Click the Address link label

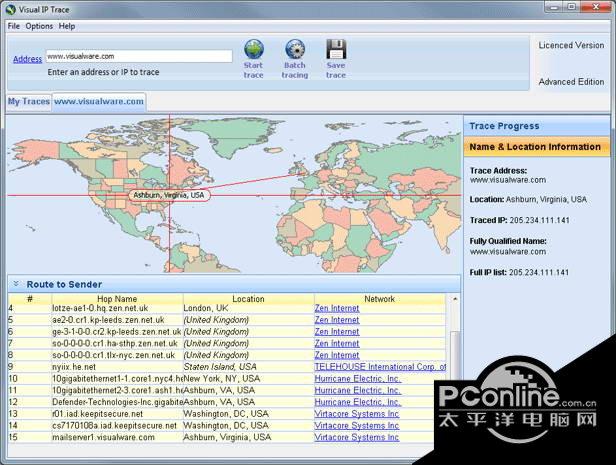click(x=28, y=59)
